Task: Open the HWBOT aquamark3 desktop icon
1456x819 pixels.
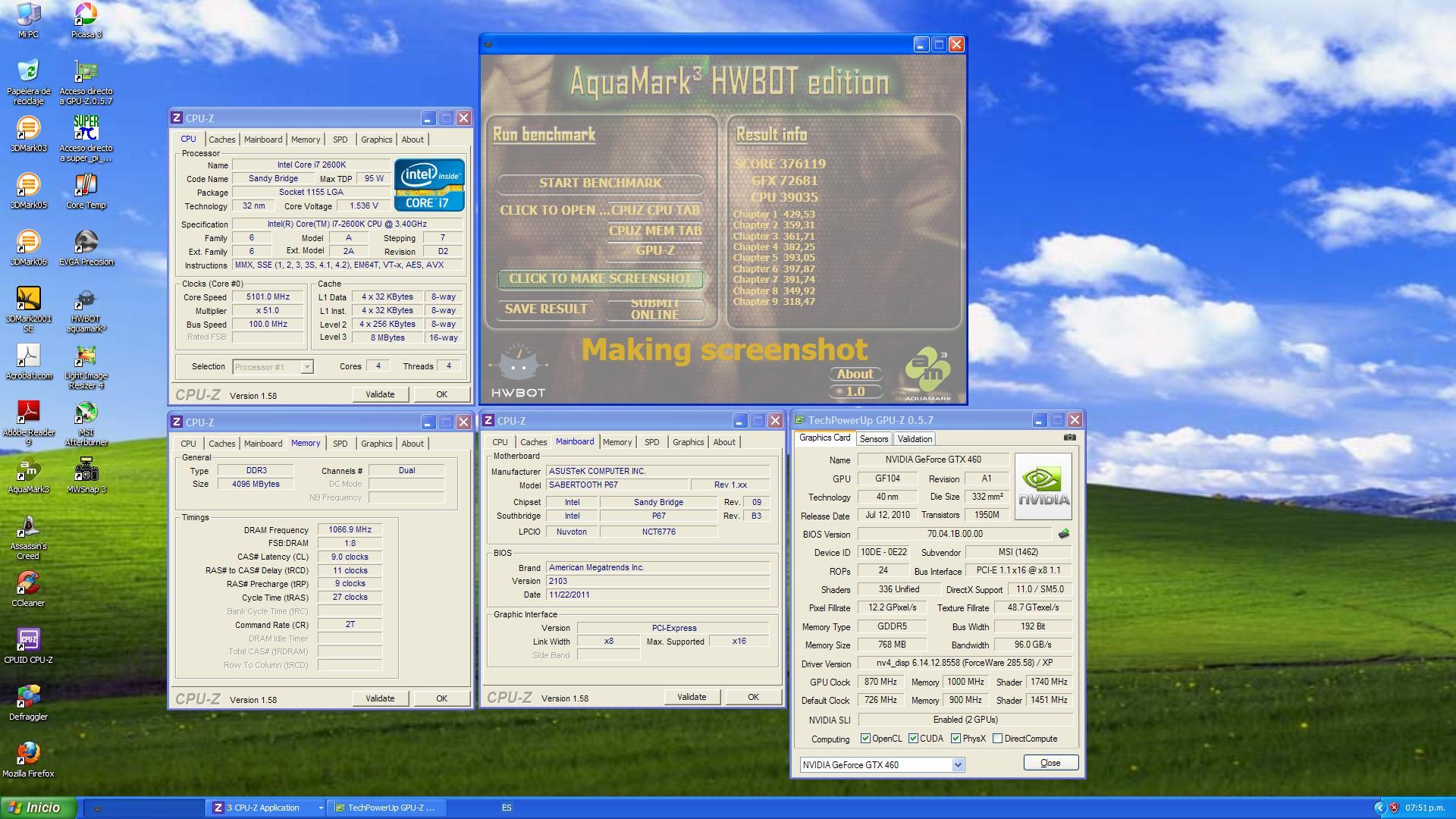Action: click(86, 309)
